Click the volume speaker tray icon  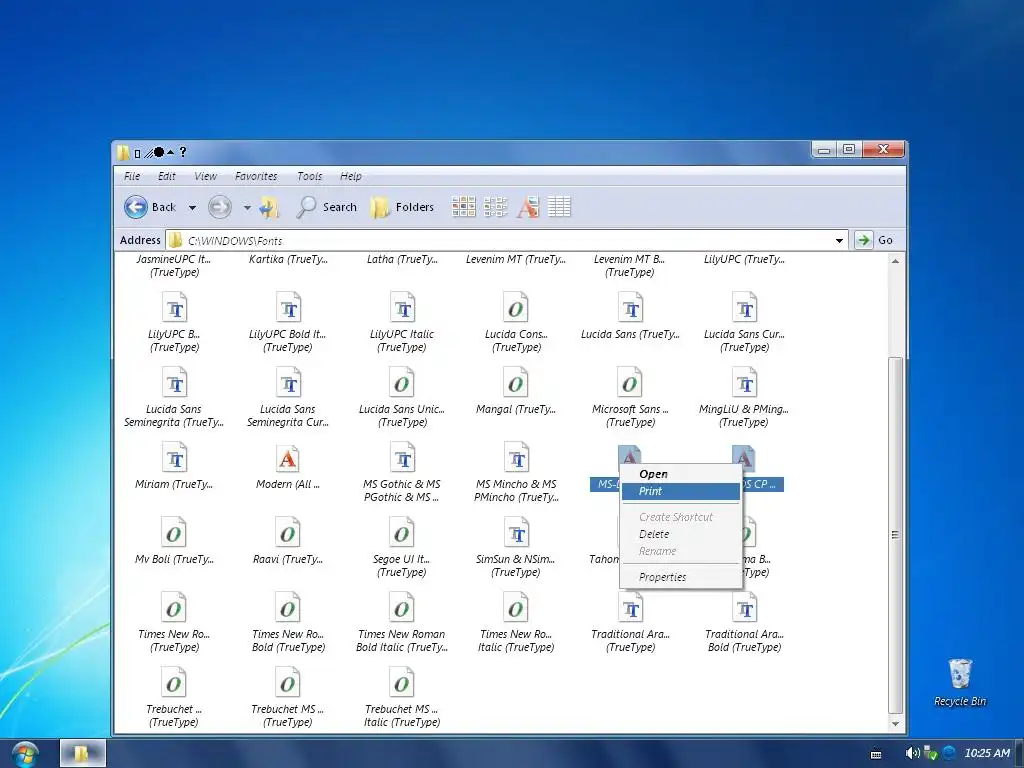[912, 753]
